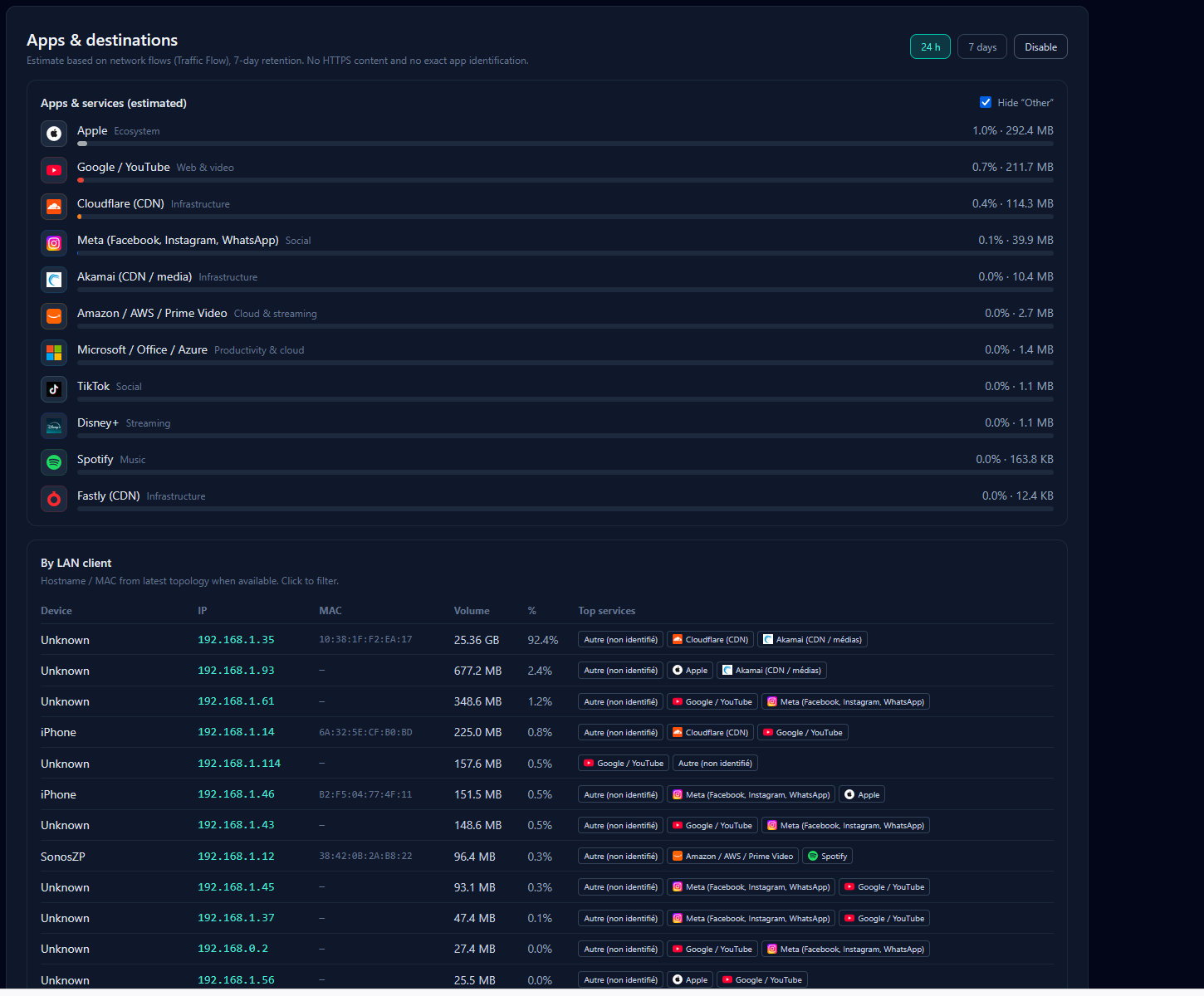The height and width of the screenshot is (996, 1204).
Task: Click the Google / YouTube chip for 192.168.1.37
Action: (x=884, y=918)
